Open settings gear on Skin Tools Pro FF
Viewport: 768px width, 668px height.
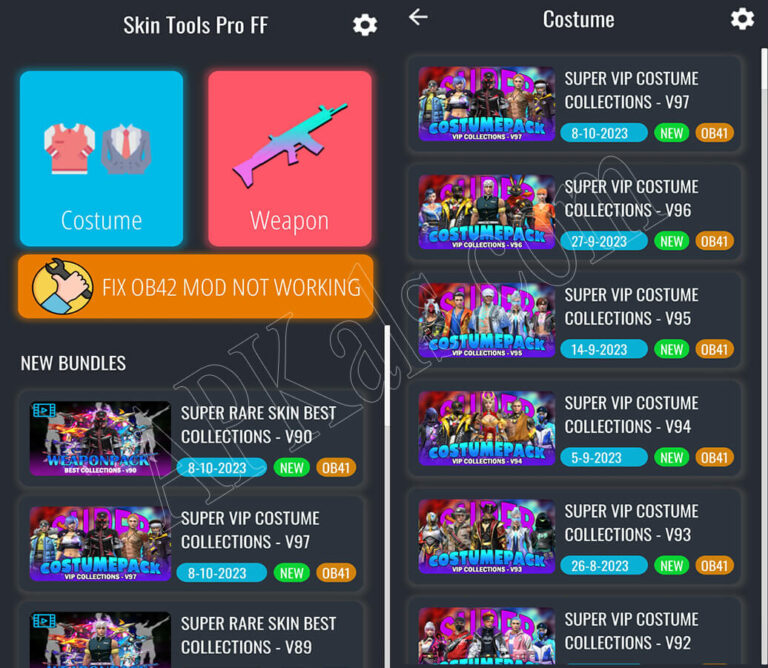coord(365,25)
